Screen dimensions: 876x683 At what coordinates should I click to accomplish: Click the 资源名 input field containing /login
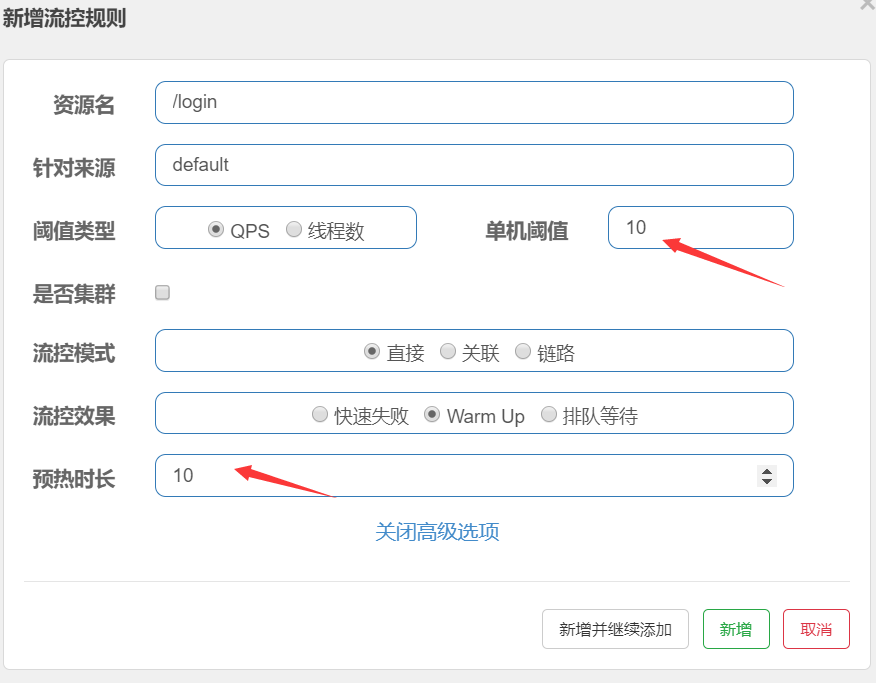coord(474,103)
